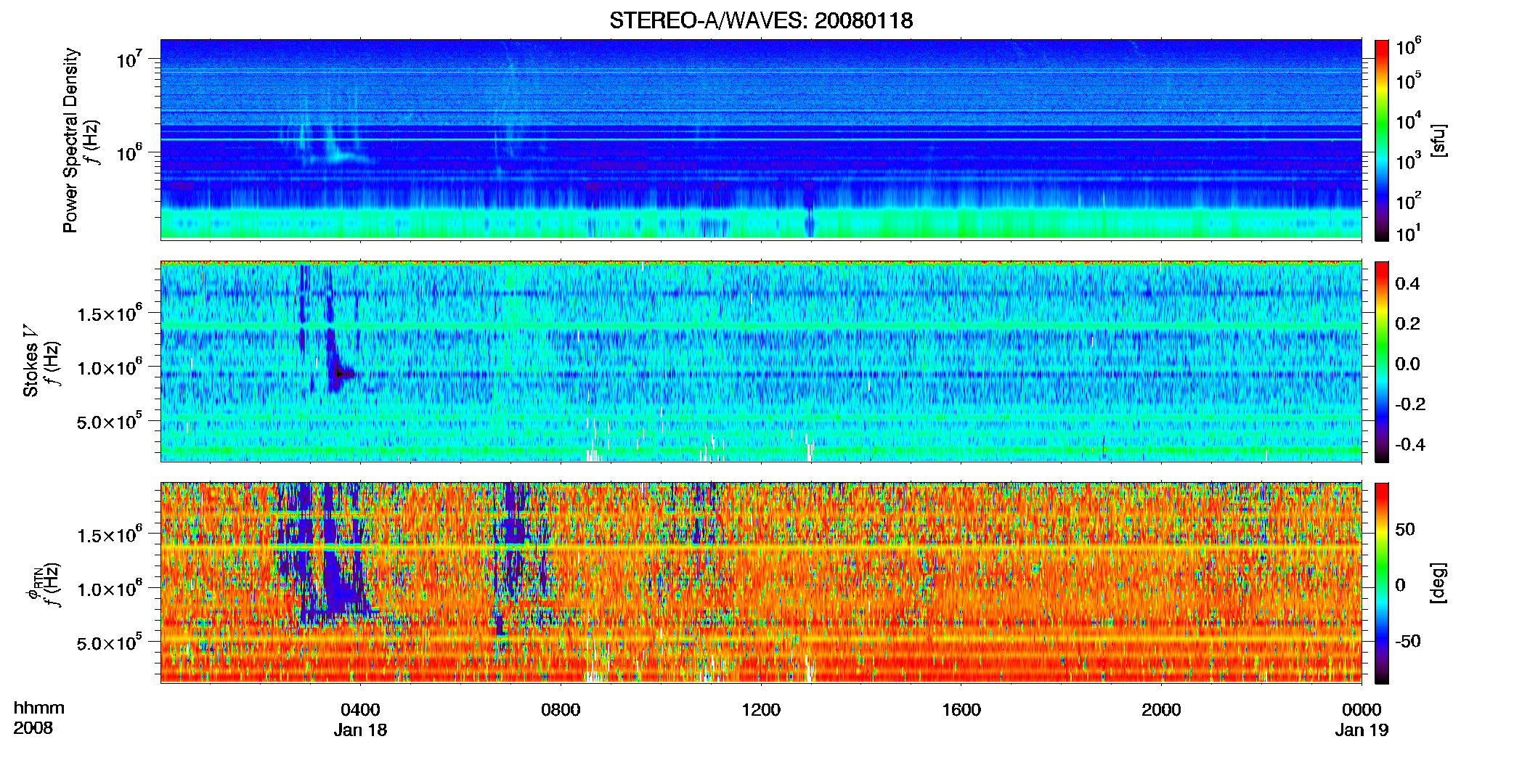
Task: Click the -0.4 value on the Stokes V color bar
Action: [x=1410, y=444]
